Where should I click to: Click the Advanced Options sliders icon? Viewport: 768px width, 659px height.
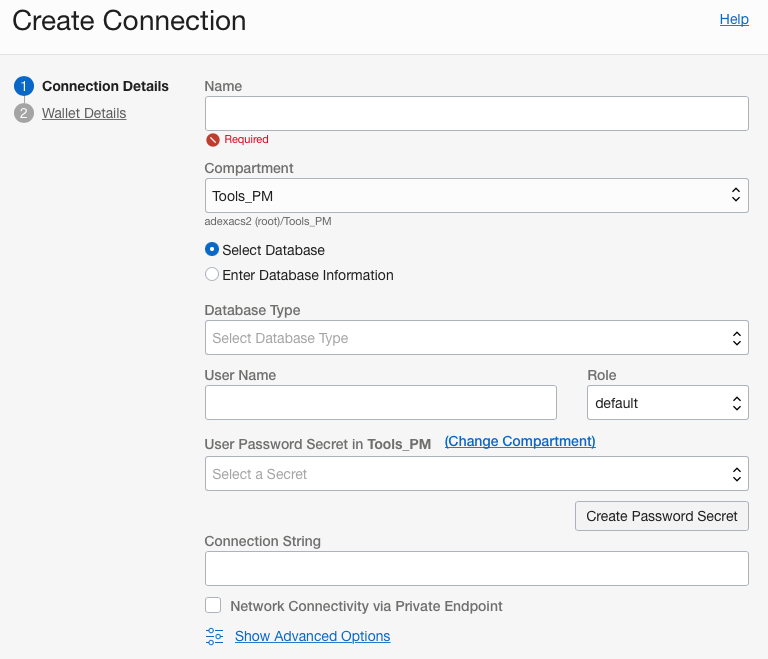pos(215,636)
